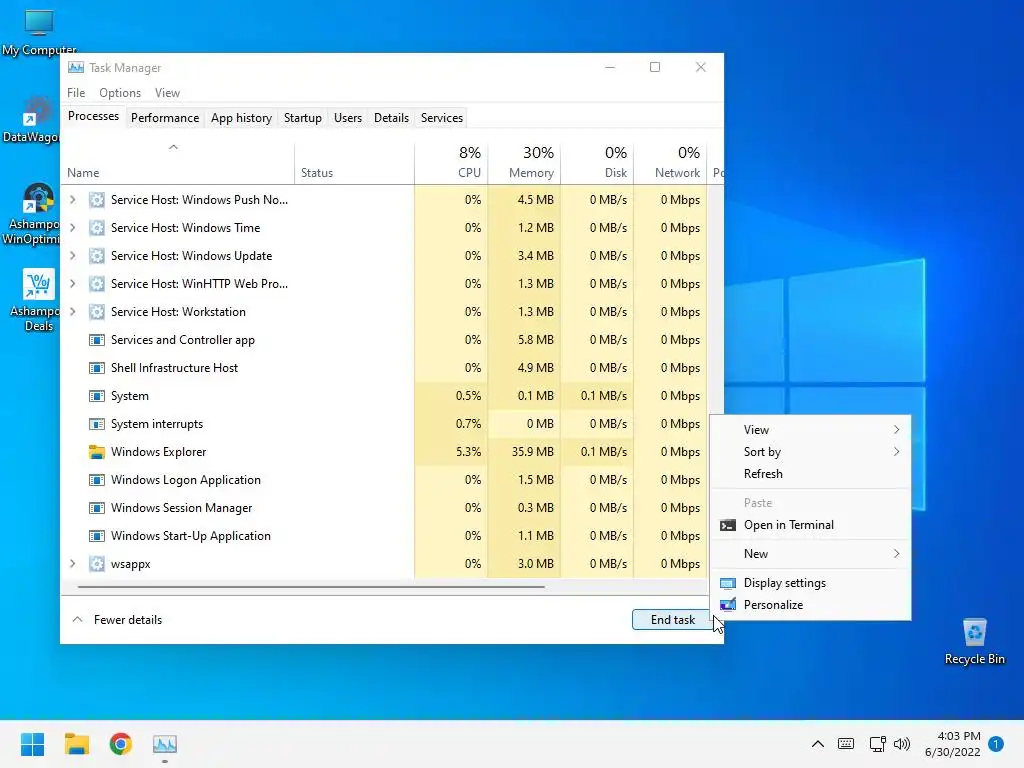This screenshot has width=1024, height=768.
Task: Select the My Computer desktop icon
Action: pos(39,33)
